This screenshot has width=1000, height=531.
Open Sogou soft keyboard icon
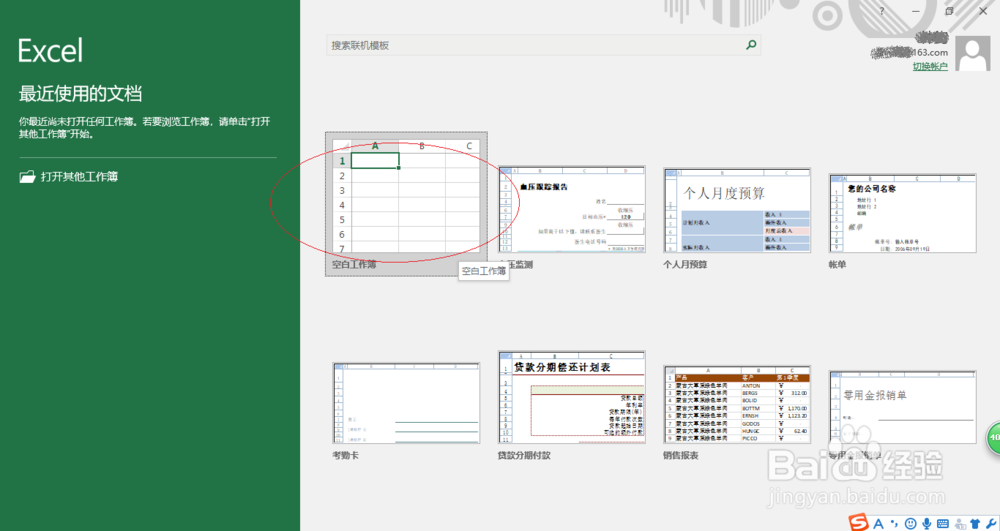click(943, 523)
